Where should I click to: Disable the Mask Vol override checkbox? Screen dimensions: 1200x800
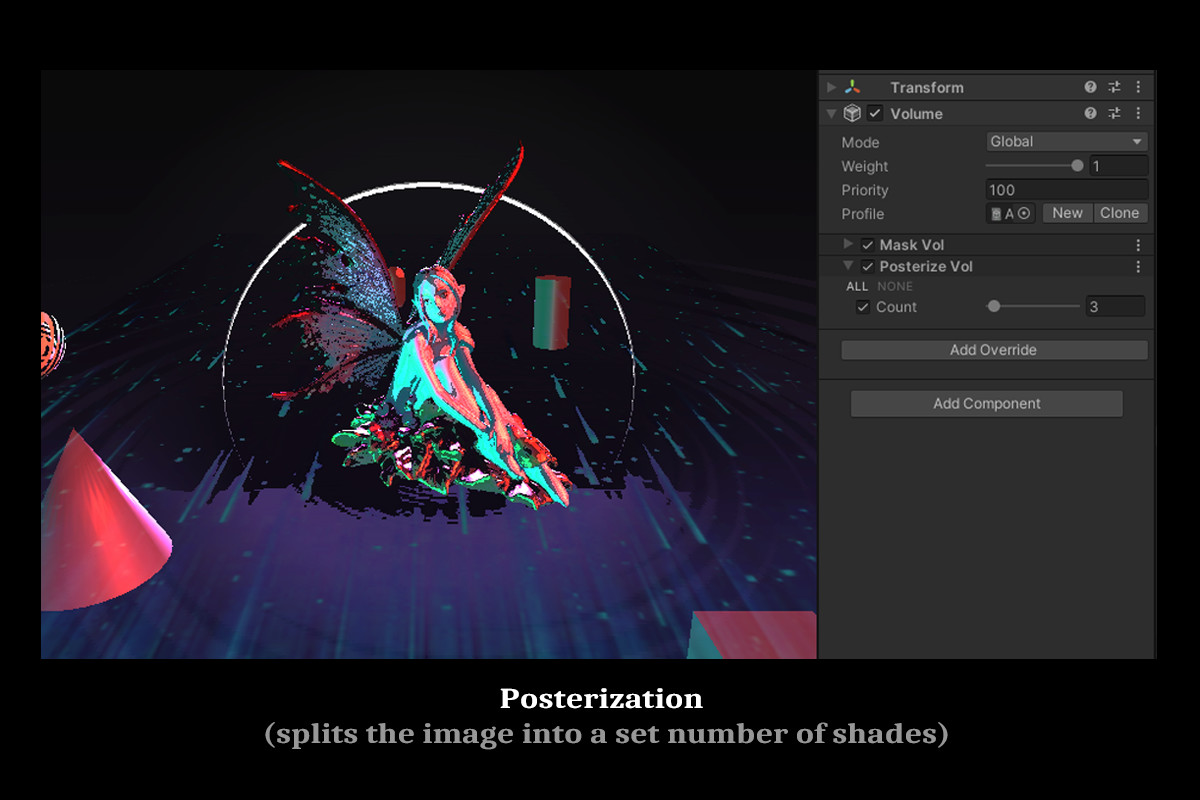[x=866, y=244]
